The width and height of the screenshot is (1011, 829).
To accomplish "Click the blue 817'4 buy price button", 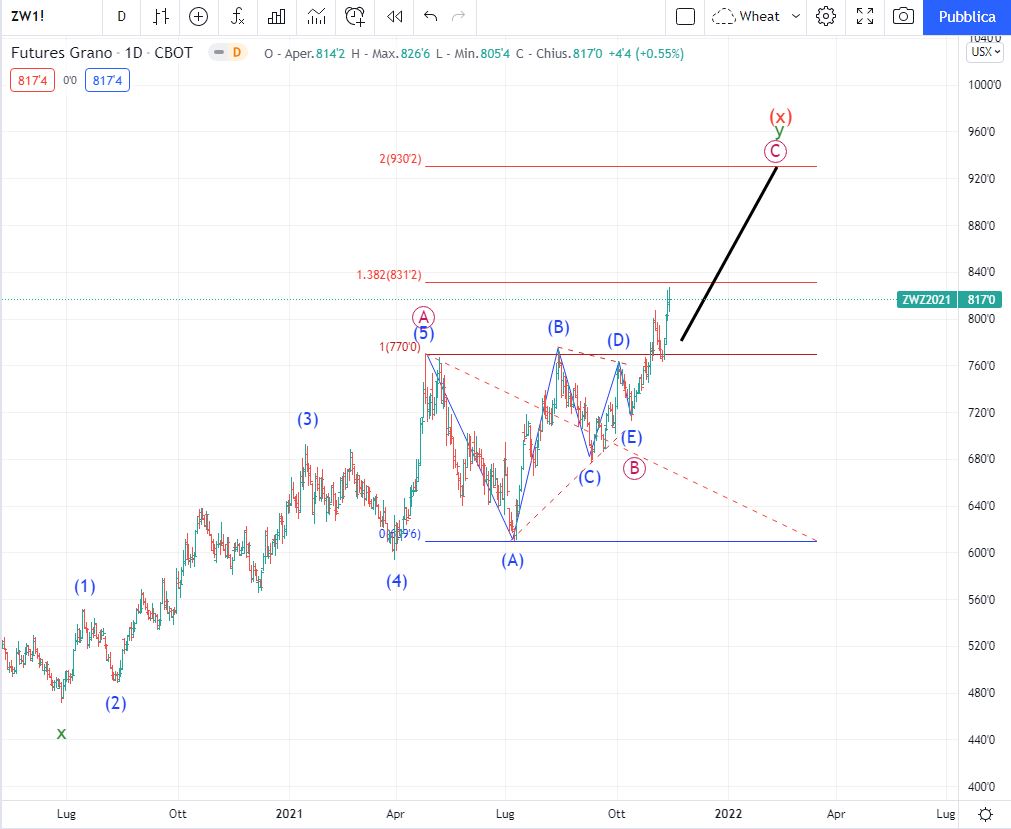I will click(107, 81).
